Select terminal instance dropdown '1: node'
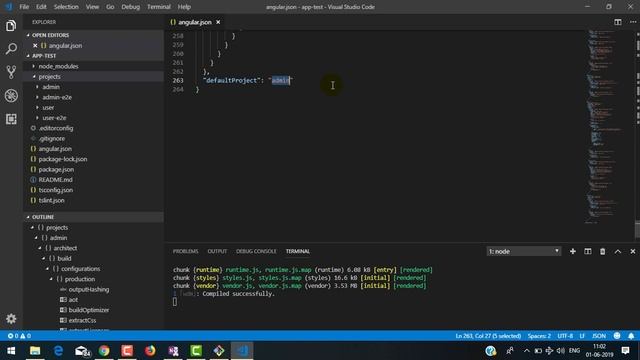The height and width of the screenshot is (360, 640). [x=524, y=251]
